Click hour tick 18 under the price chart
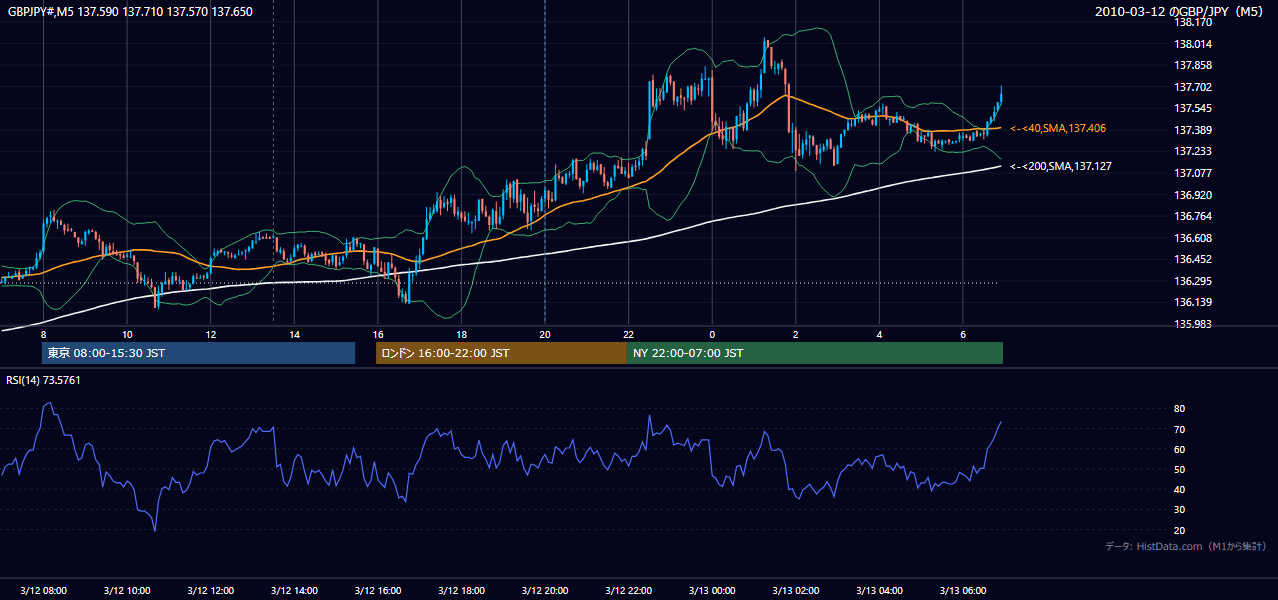Screen dimensions: 1278x600 click(x=461, y=334)
